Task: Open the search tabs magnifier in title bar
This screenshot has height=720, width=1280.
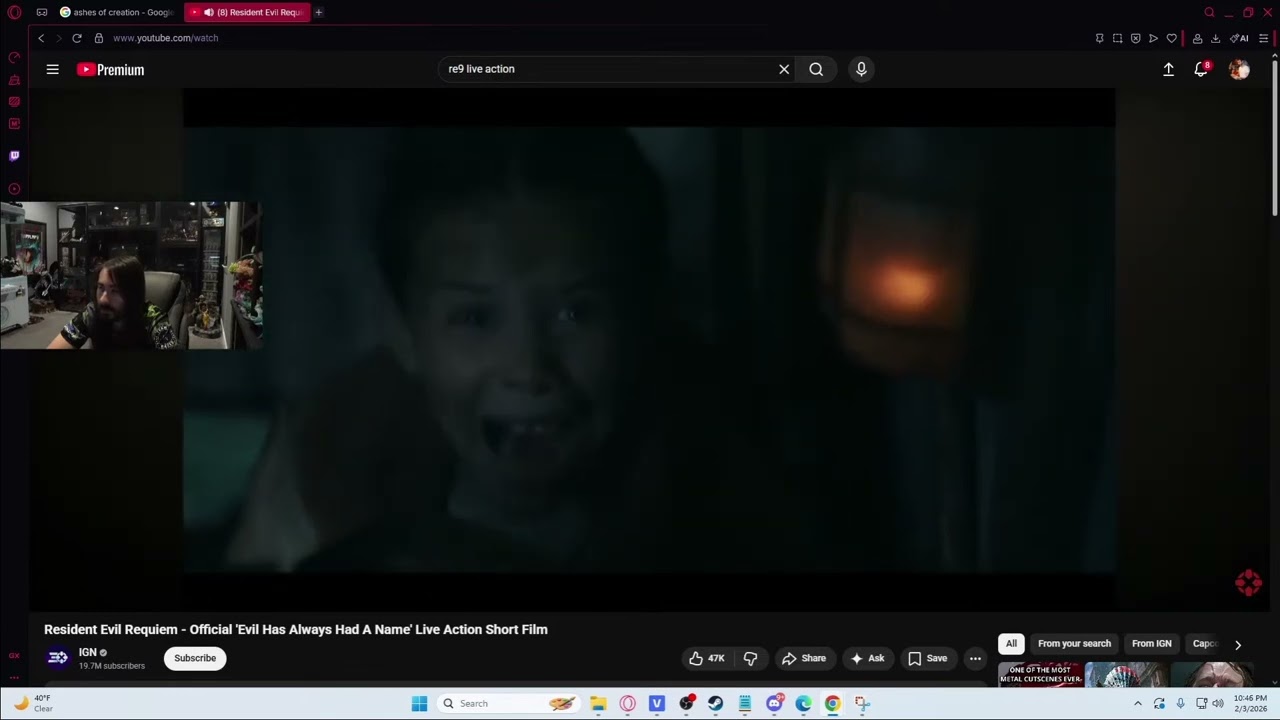Action: tap(1209, 12)
